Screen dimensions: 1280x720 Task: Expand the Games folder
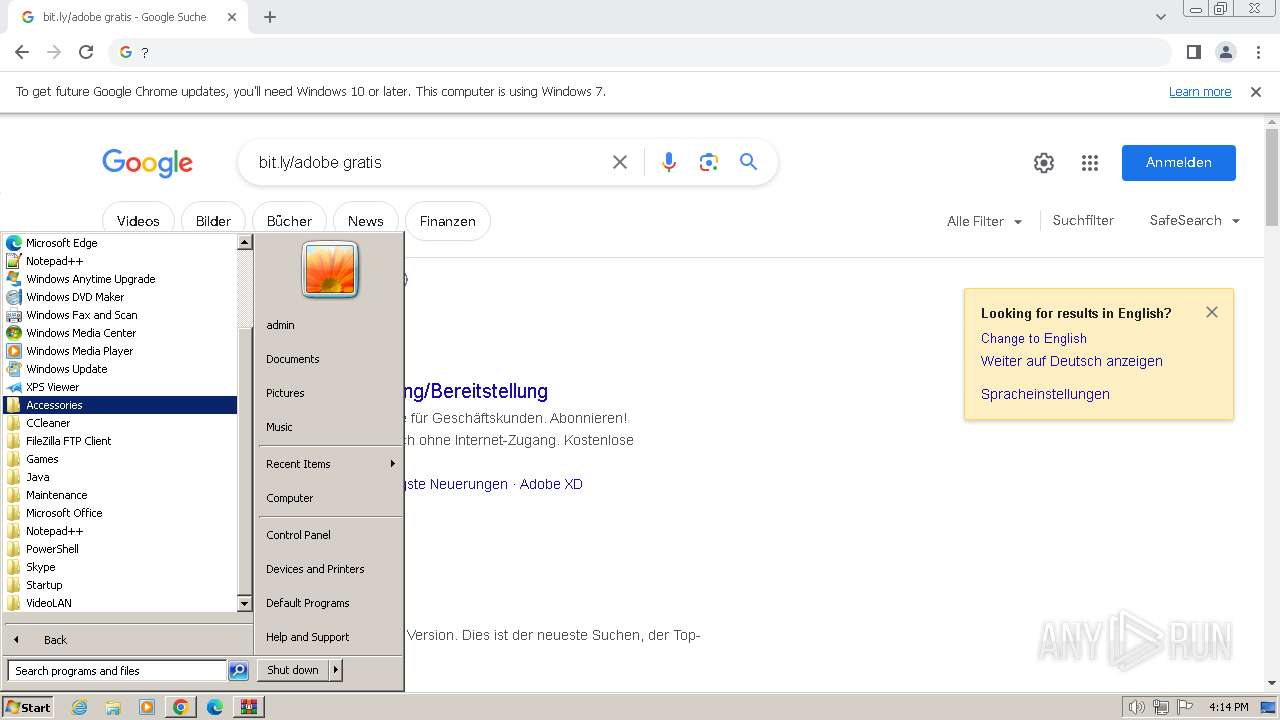(x=120, y=459)
